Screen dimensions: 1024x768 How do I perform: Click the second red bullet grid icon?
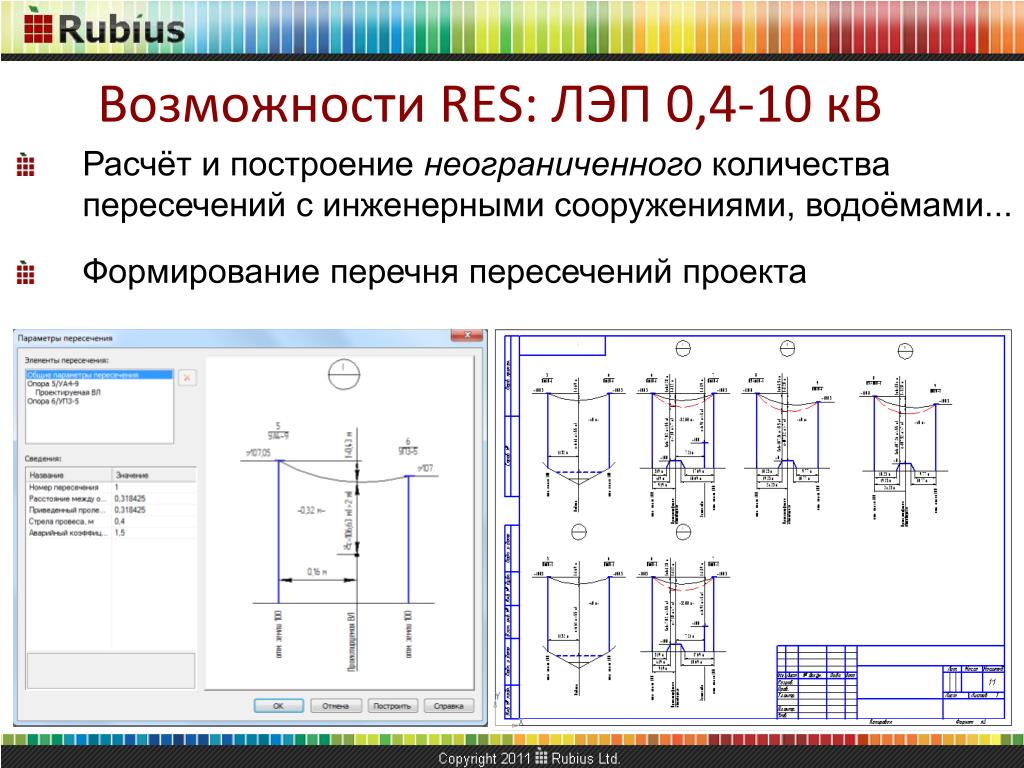tap(25, 272)
